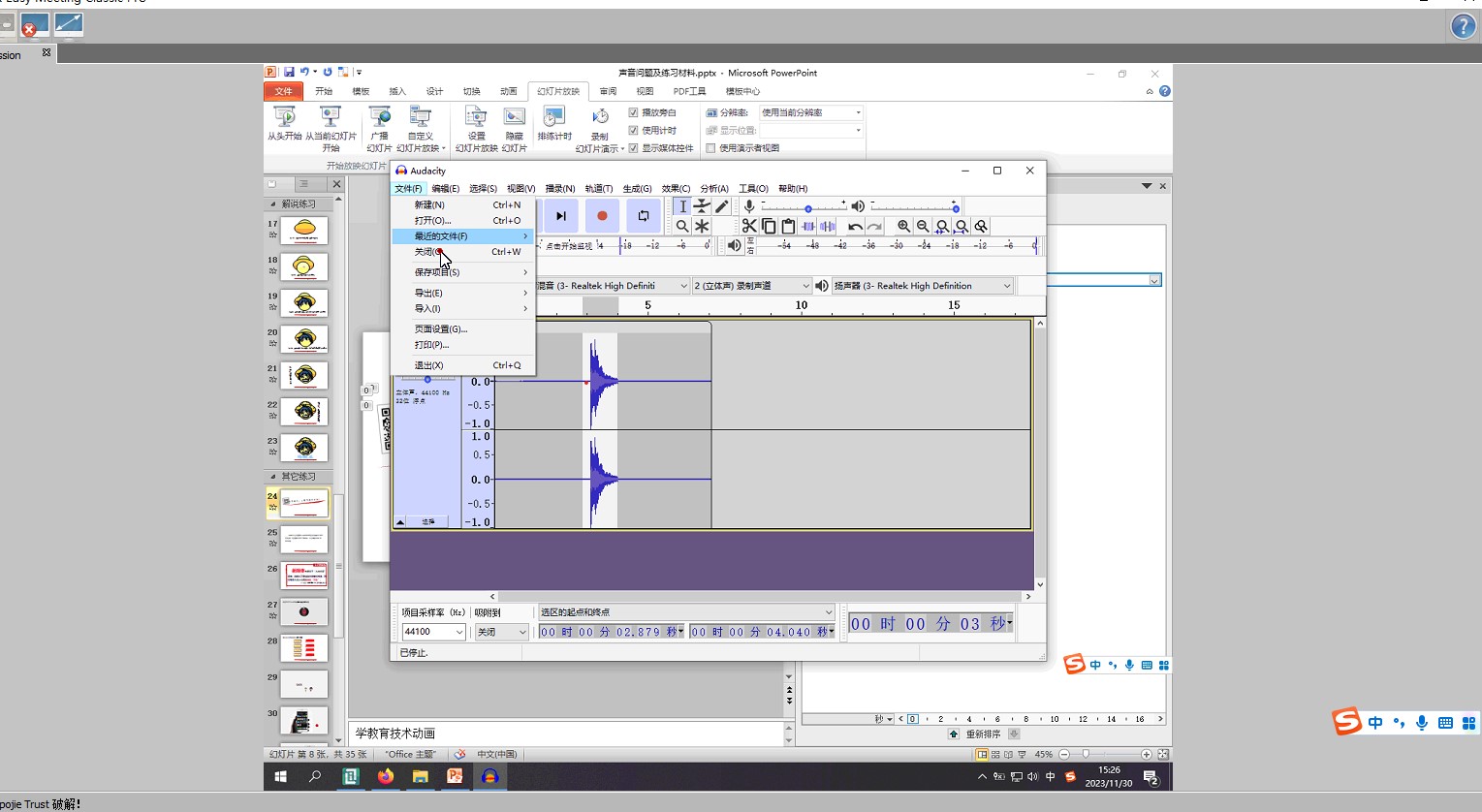Open the 选区的起点和终点 dropdown
Image resolution: width=1482 pixels, height=812 pixels.
686,612
